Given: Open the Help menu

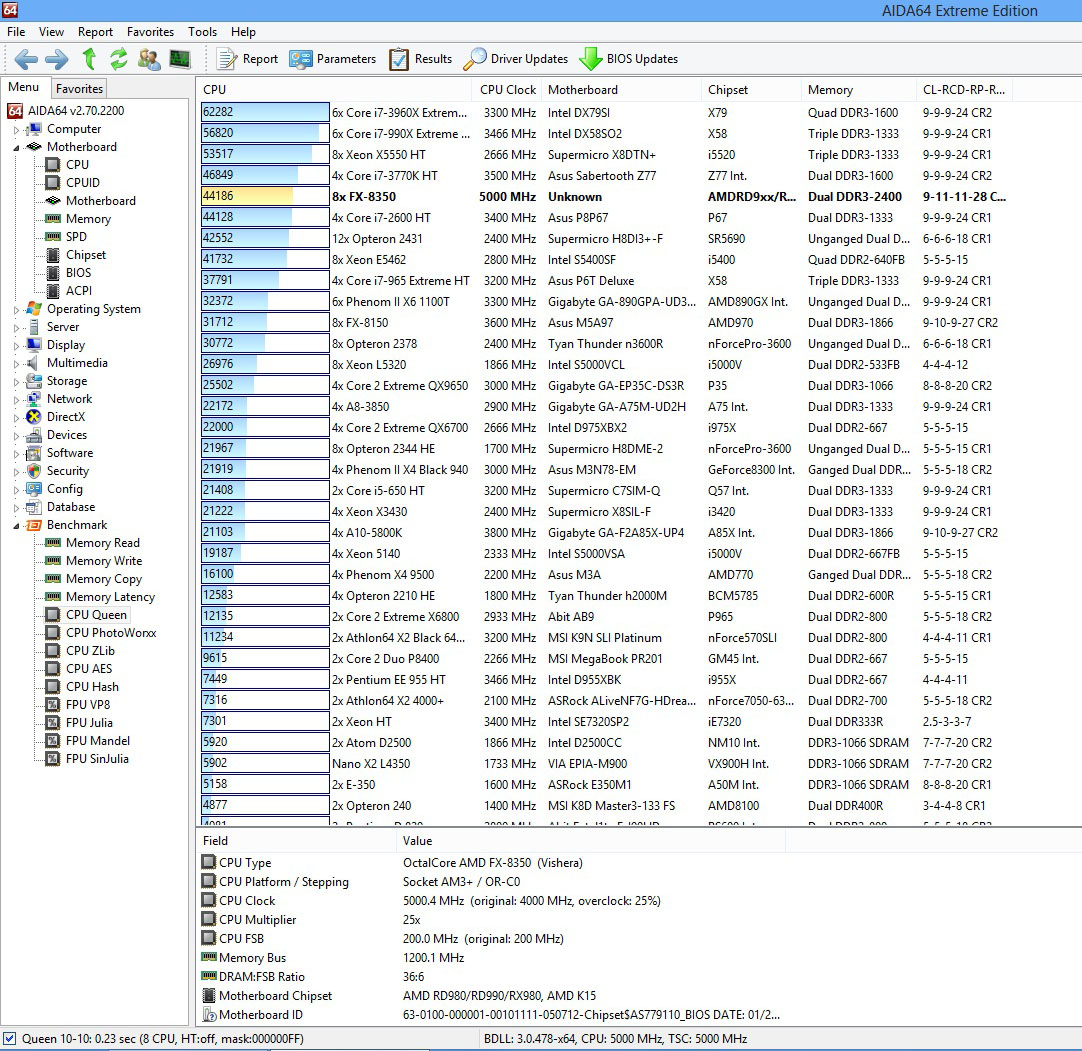Looking at the screenshot, I should click(243, 32).
